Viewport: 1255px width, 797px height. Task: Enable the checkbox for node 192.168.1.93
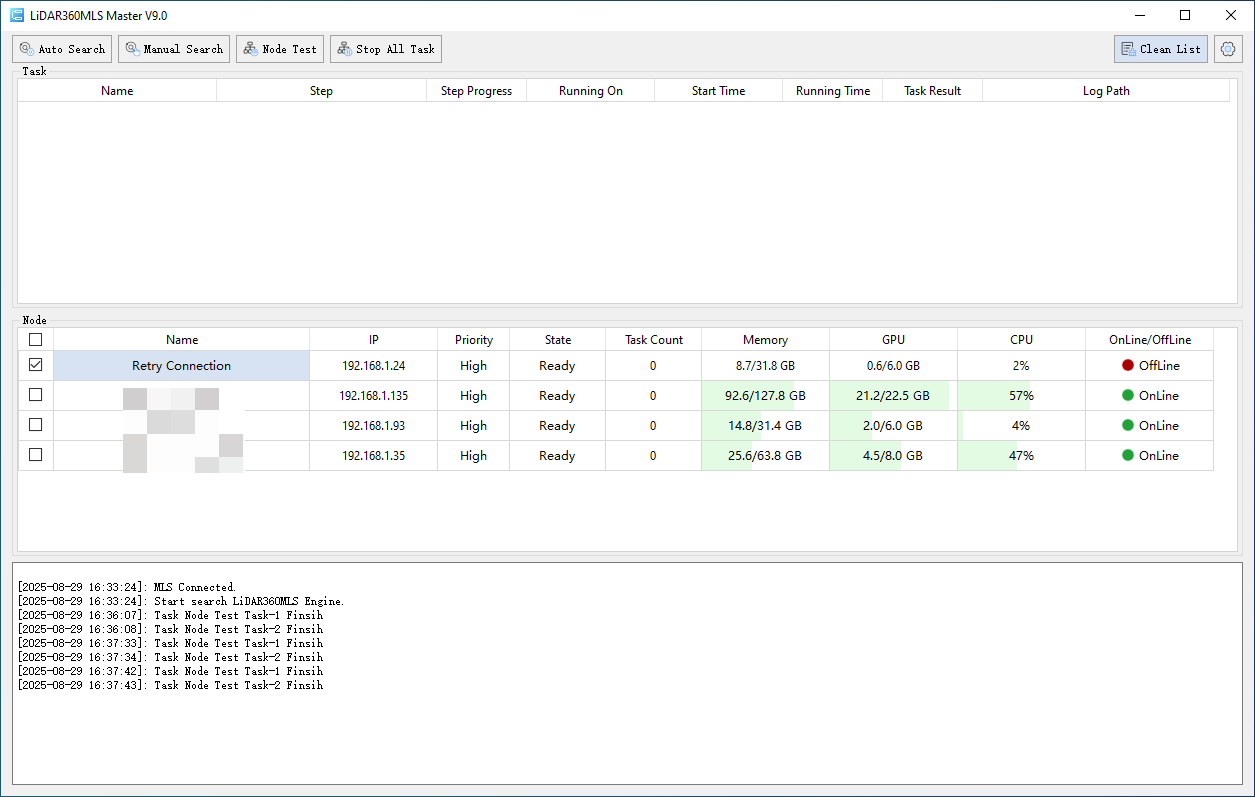pyautogui.click(x=36, y=426)
